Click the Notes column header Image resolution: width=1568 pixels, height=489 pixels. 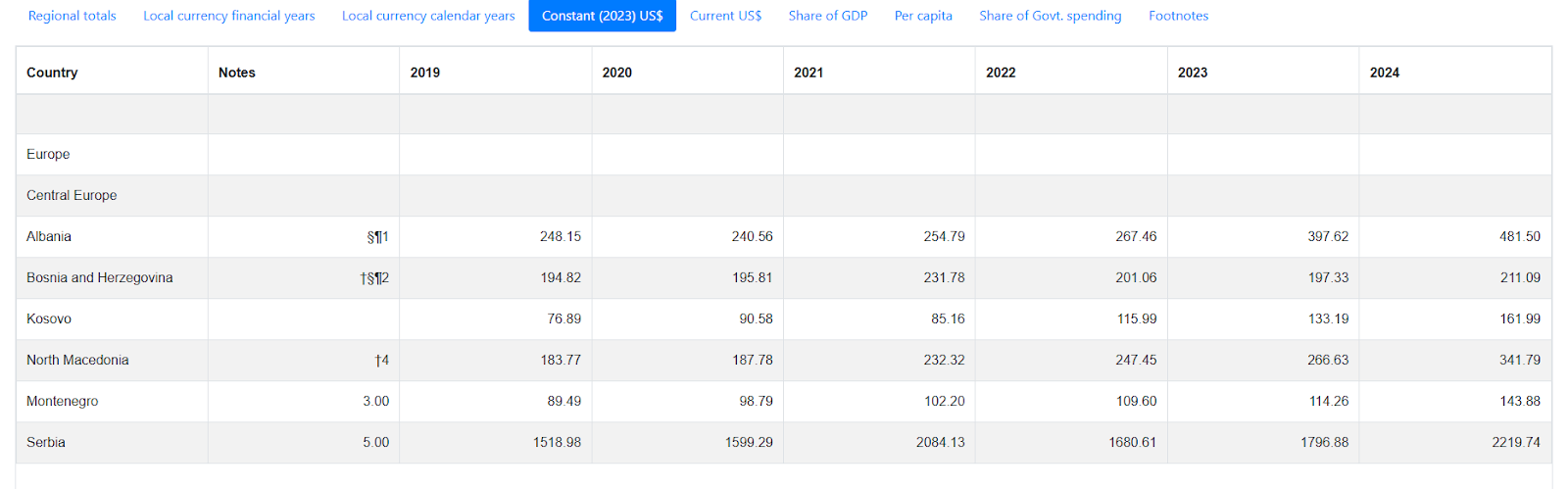click(x=237, y=73)
